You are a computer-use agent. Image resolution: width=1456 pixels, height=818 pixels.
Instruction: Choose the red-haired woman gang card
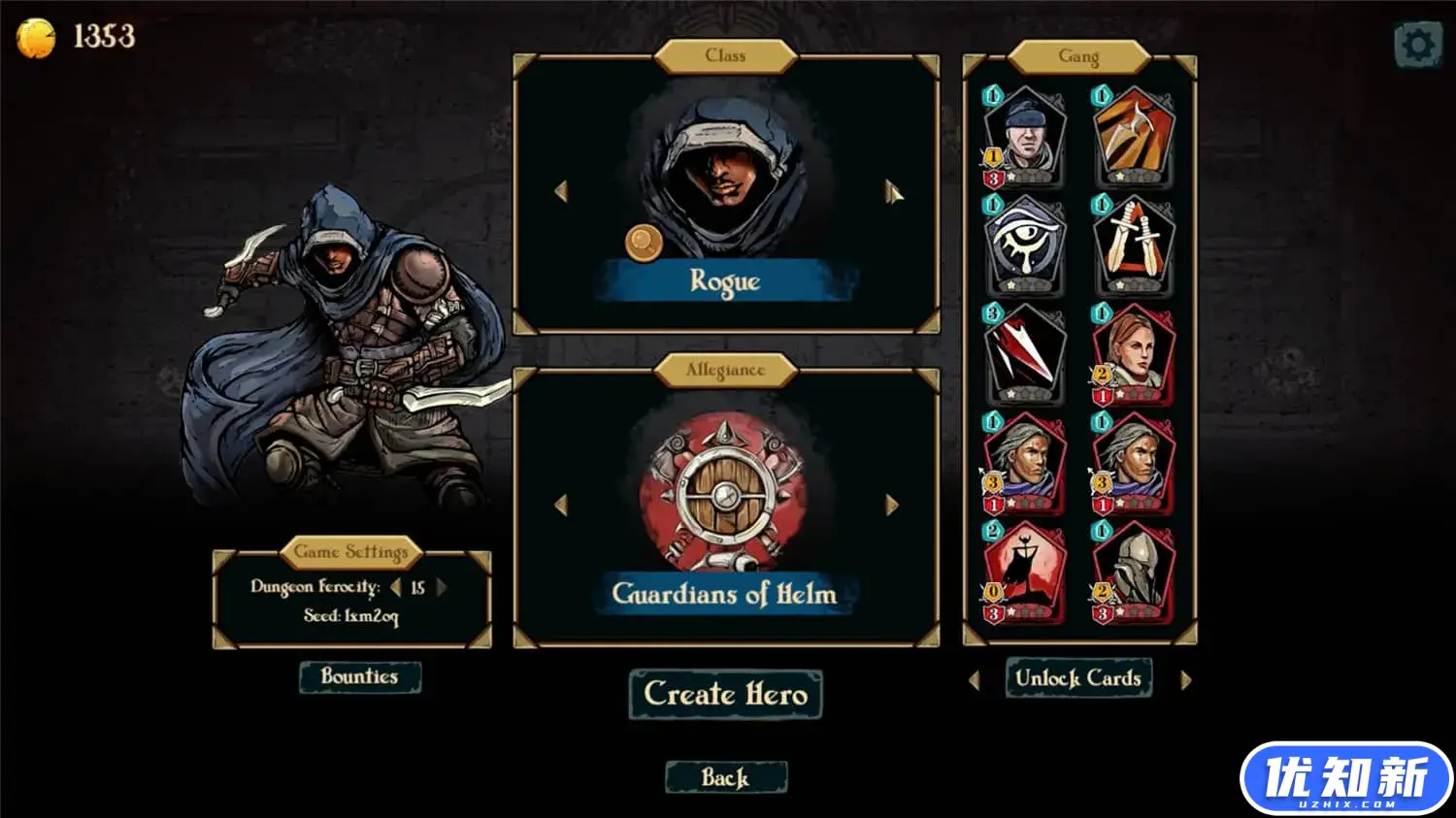(x=1134, y=355)
